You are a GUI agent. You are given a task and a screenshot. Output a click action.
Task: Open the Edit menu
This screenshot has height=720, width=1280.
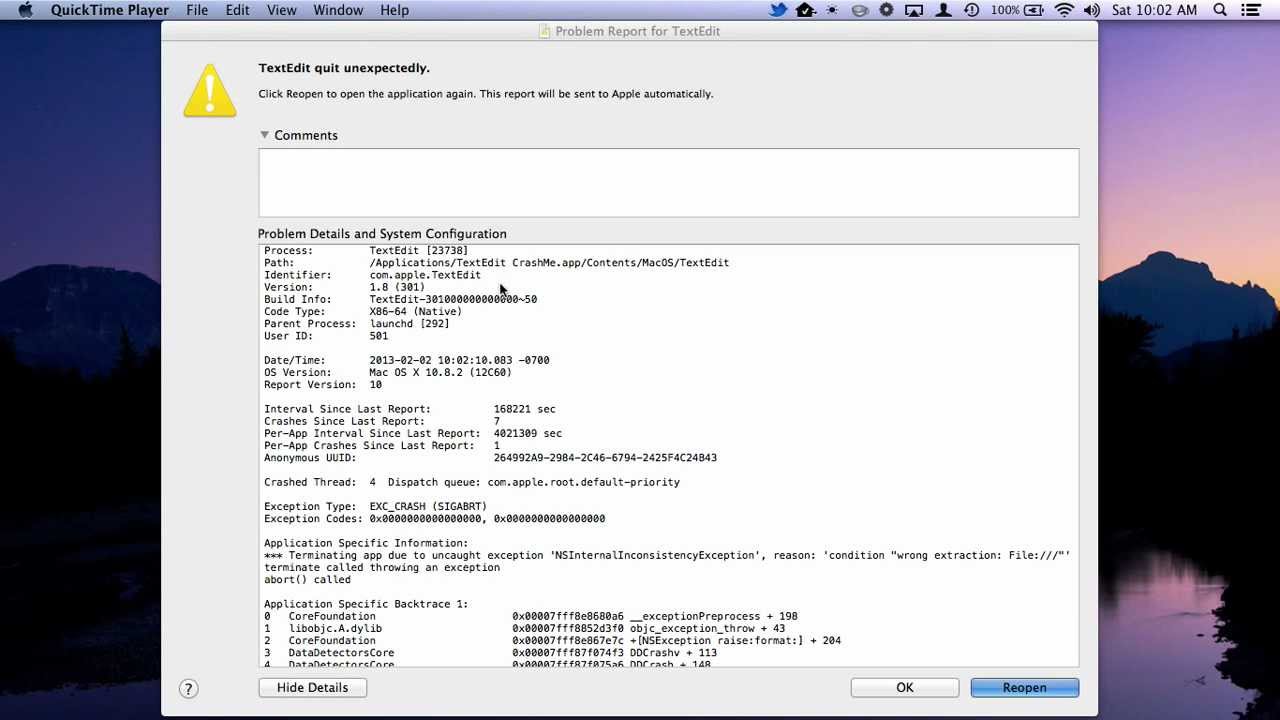click(x=237, y=10)
